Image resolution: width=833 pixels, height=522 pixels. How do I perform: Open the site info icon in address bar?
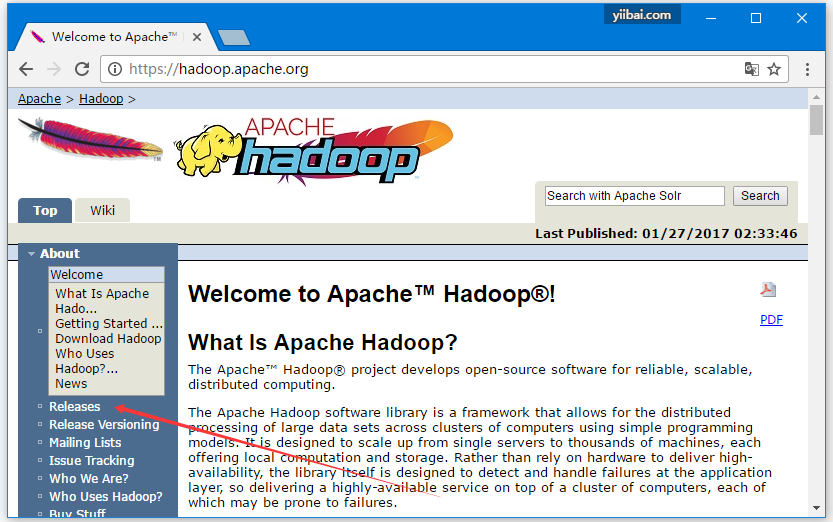pyautogui.click(x=115, y=69)
